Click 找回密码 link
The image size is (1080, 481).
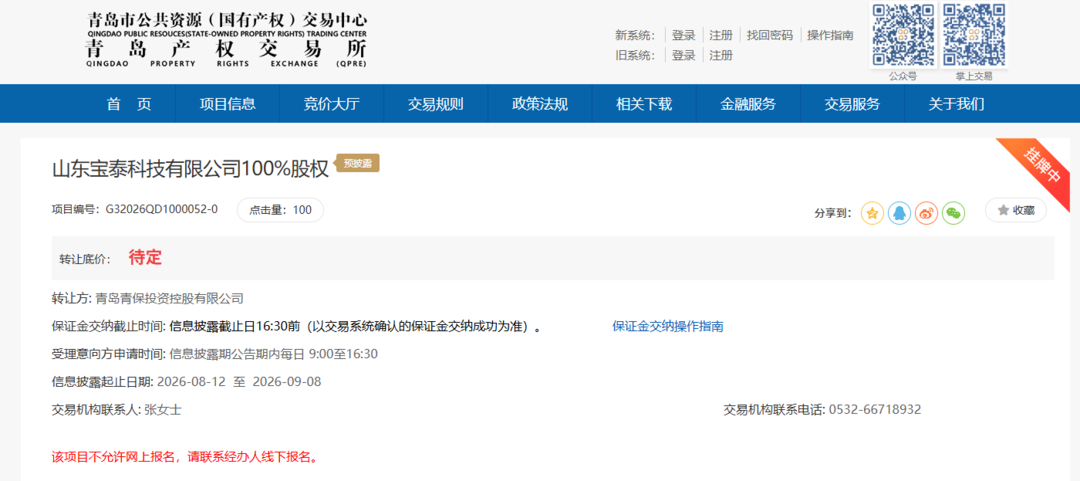pyautogui.click(x=769, y=35)
